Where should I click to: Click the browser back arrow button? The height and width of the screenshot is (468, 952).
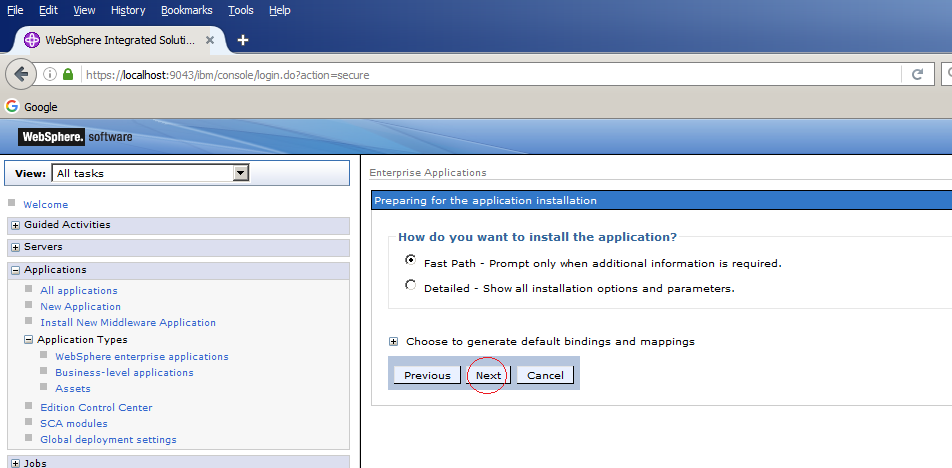point(21,75)
